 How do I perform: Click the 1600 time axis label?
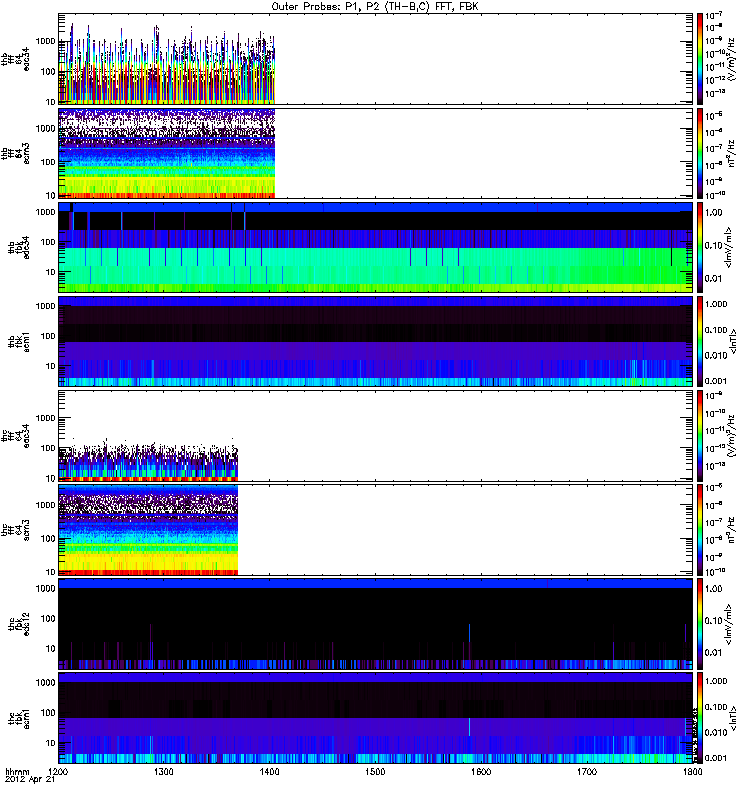click(481, 771)
